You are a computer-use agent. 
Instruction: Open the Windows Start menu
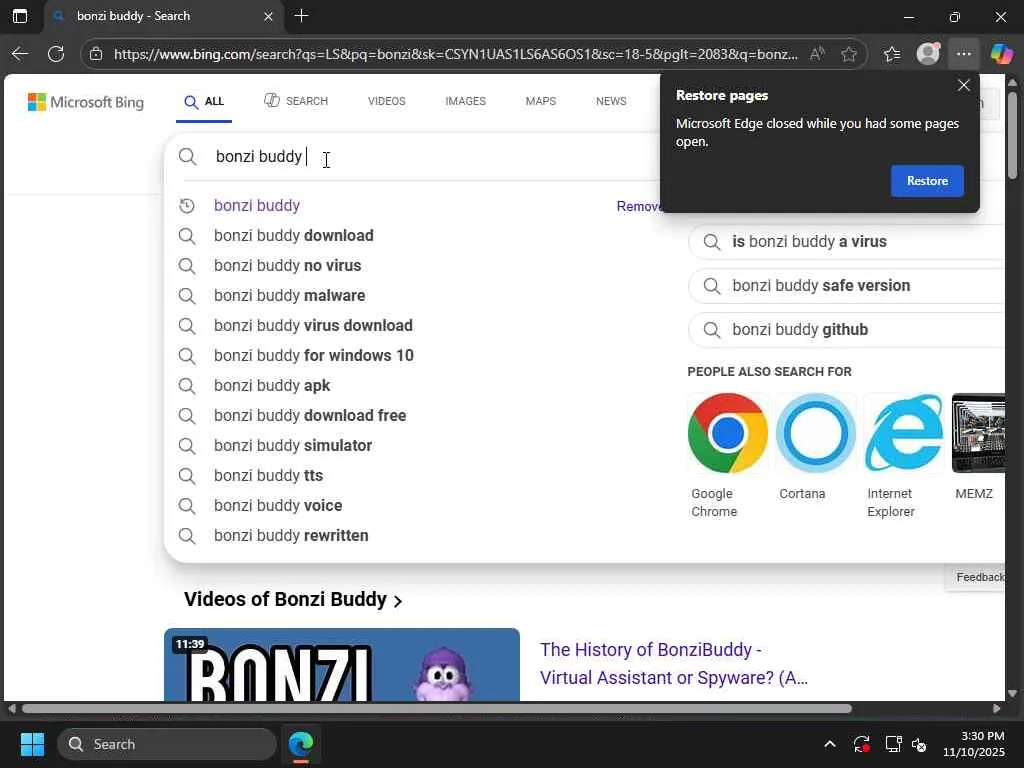click(x=32, y=744)
